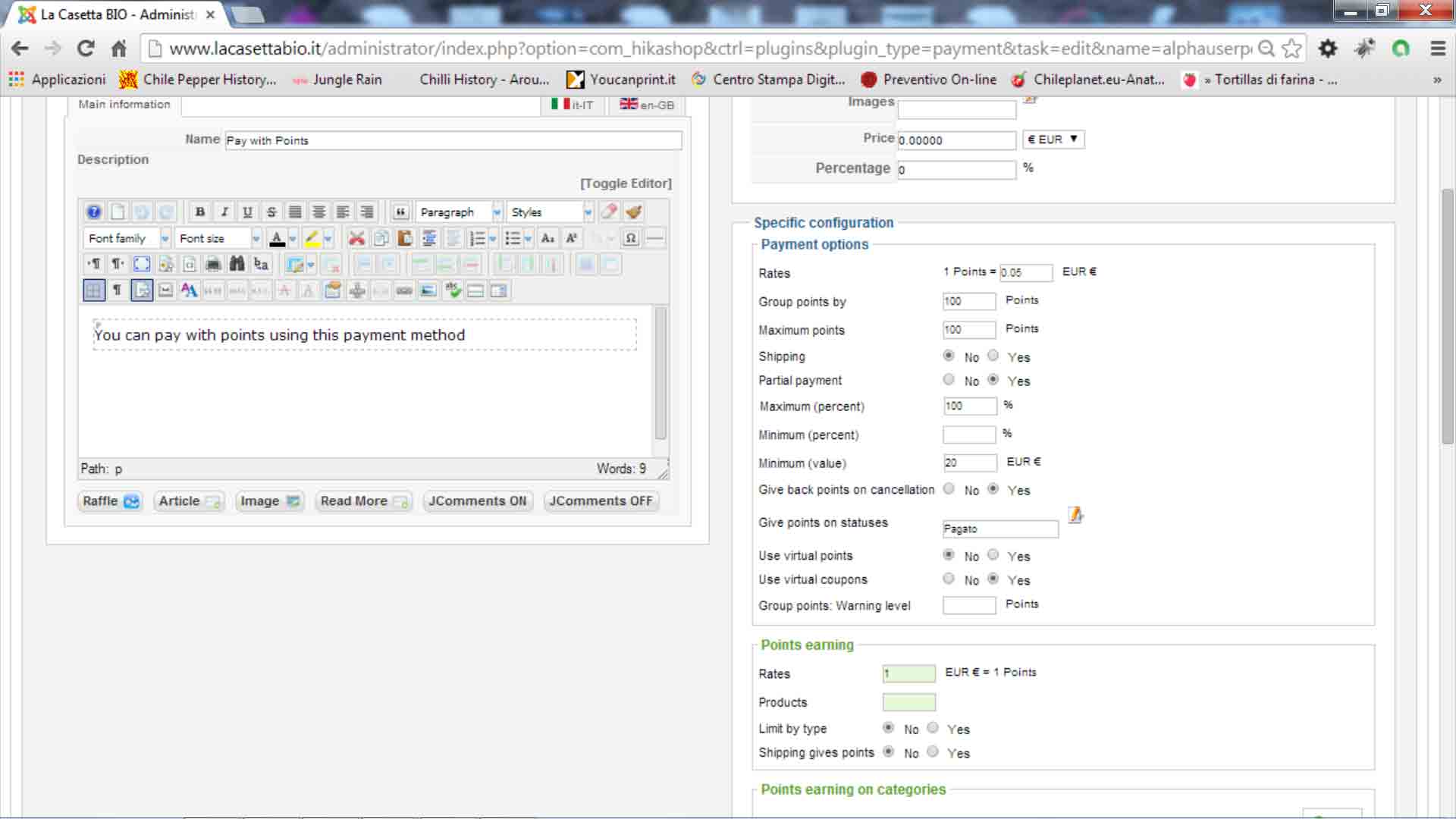
Task: Click the Italic formatting icon
Action: coord(224,212)
